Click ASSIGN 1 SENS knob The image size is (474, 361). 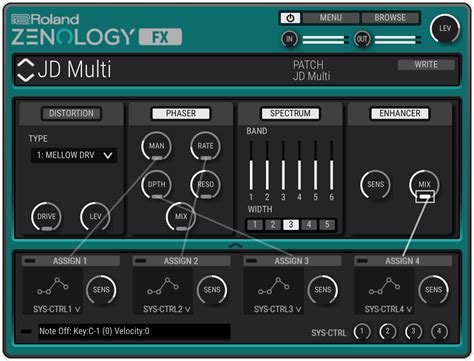point(101,290)
